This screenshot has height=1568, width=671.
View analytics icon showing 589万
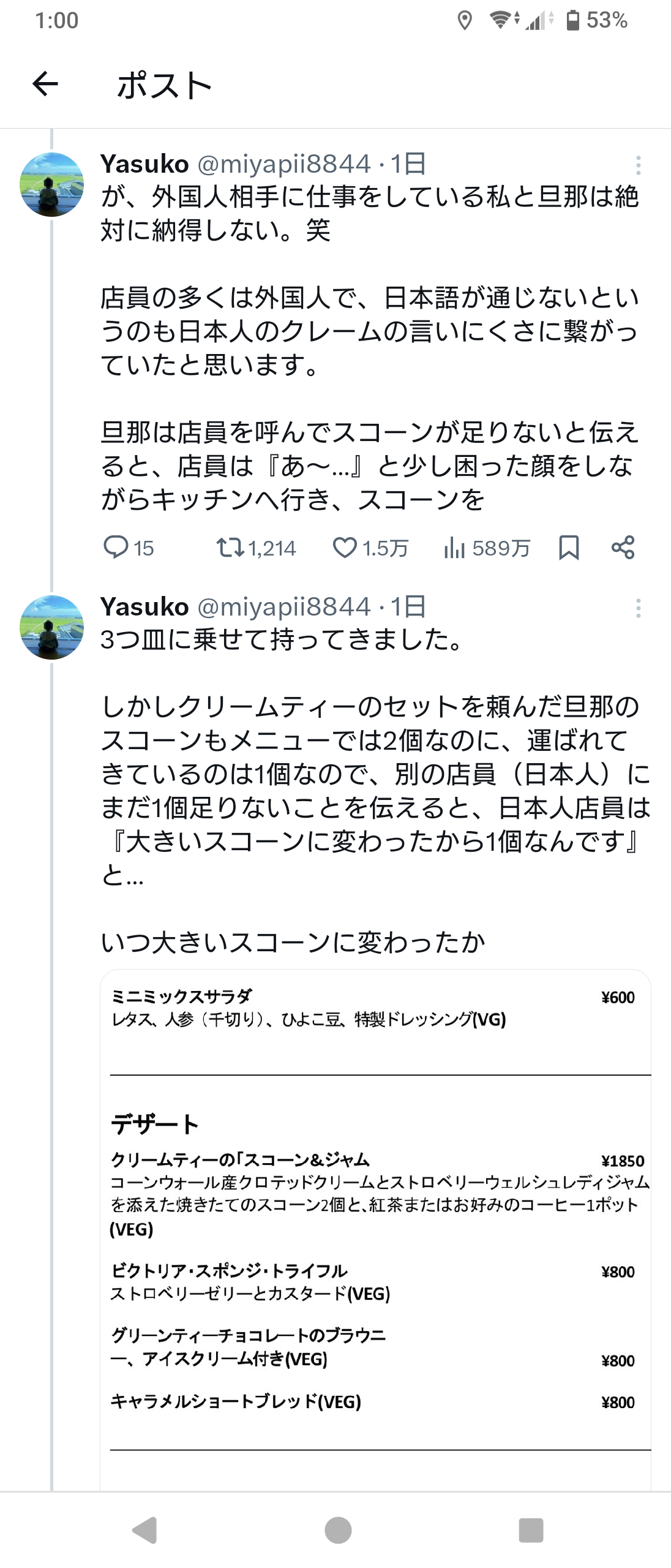coord(454,547)
